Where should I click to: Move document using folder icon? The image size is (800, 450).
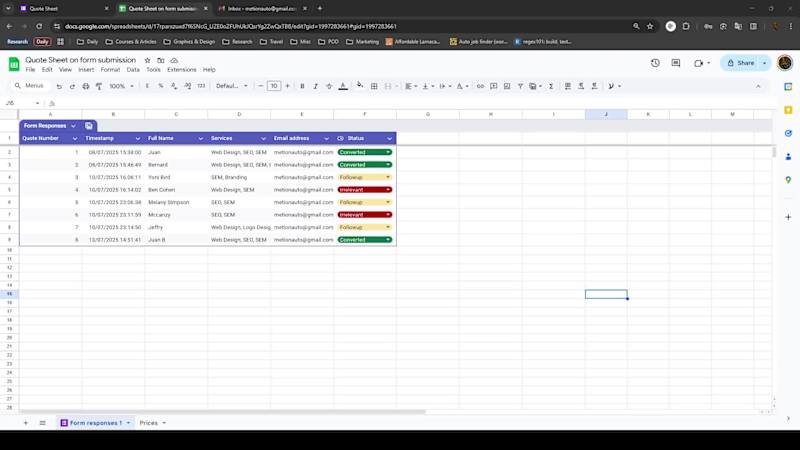point(161,60)
